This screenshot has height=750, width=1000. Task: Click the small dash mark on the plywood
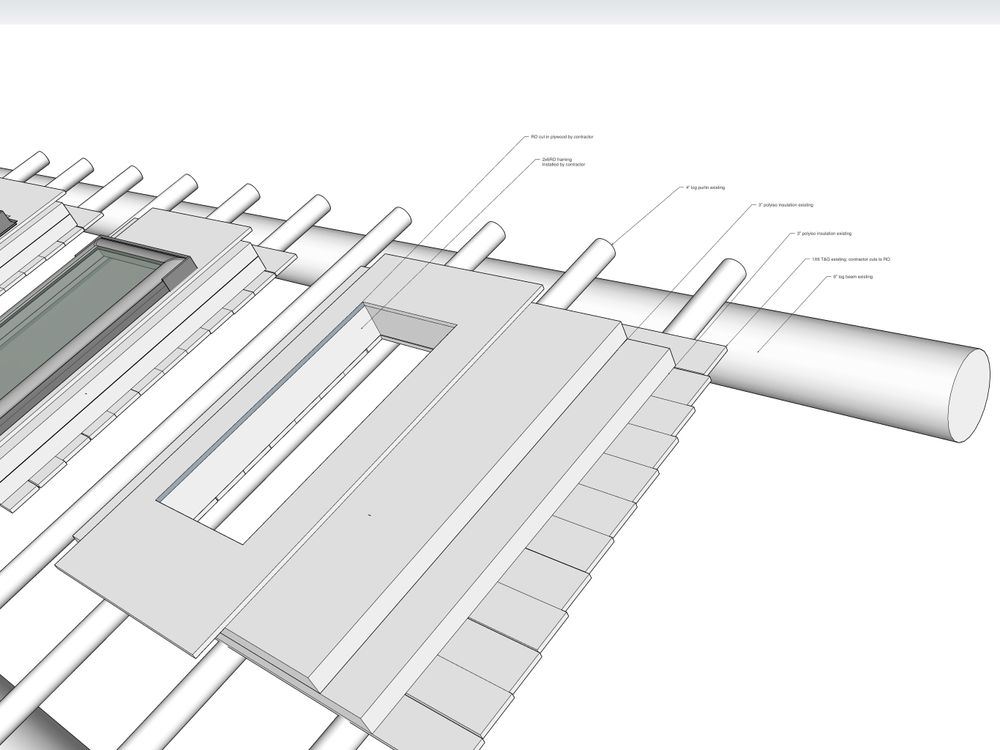(x=370, y=515)
